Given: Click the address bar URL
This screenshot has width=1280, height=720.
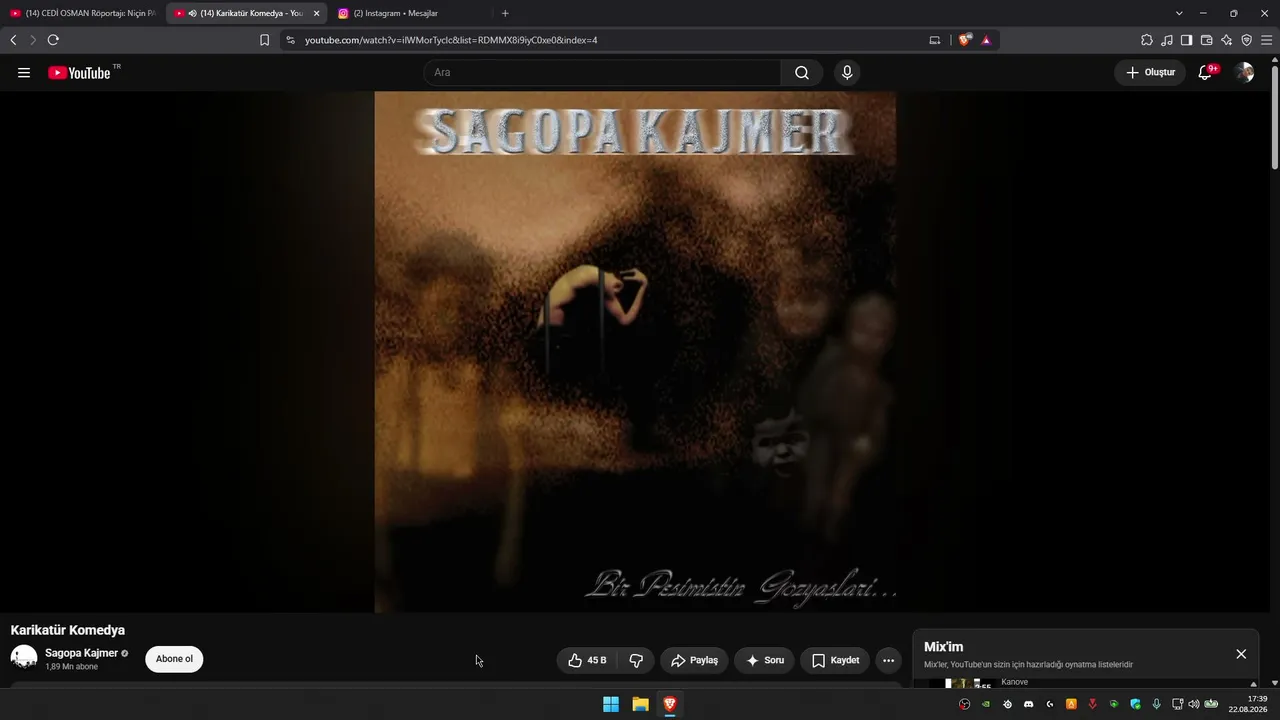Looking at the screenshot, I should coord(451,40).
